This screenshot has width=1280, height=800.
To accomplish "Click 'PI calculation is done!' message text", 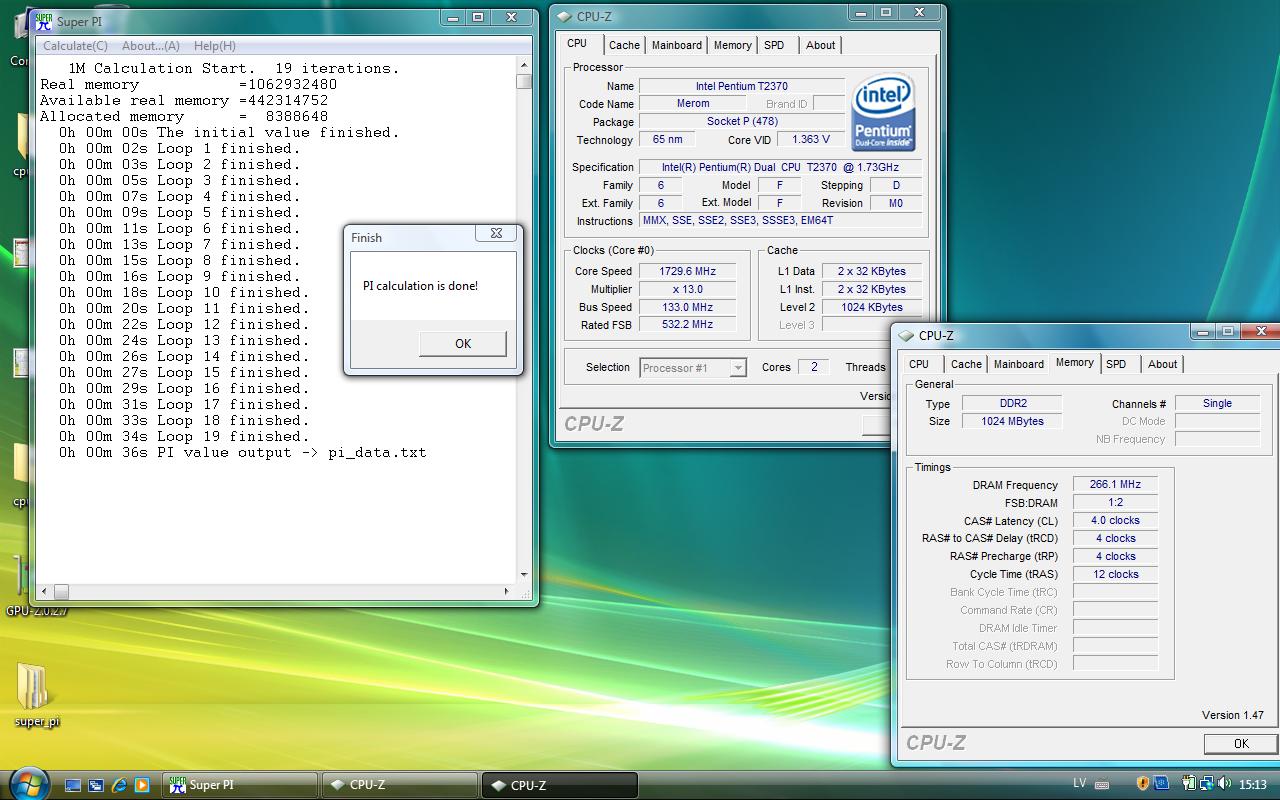I will (x=420, y=286).
